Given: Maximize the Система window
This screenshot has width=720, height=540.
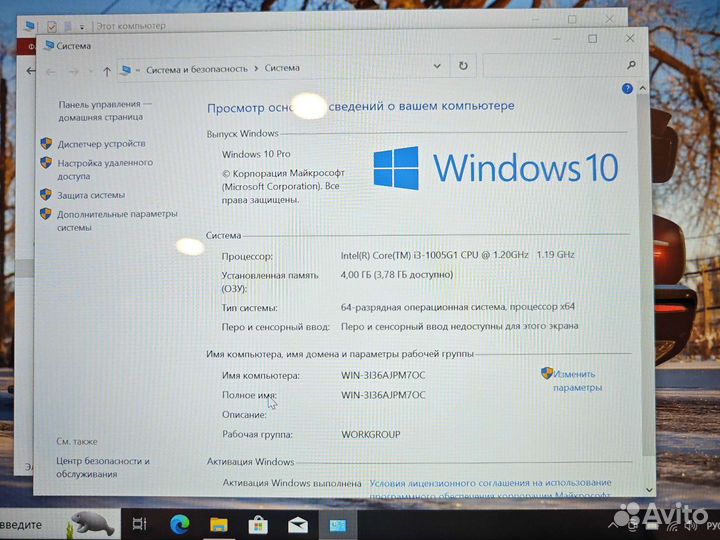Looking at the screenshot, I should coord(593,39).
